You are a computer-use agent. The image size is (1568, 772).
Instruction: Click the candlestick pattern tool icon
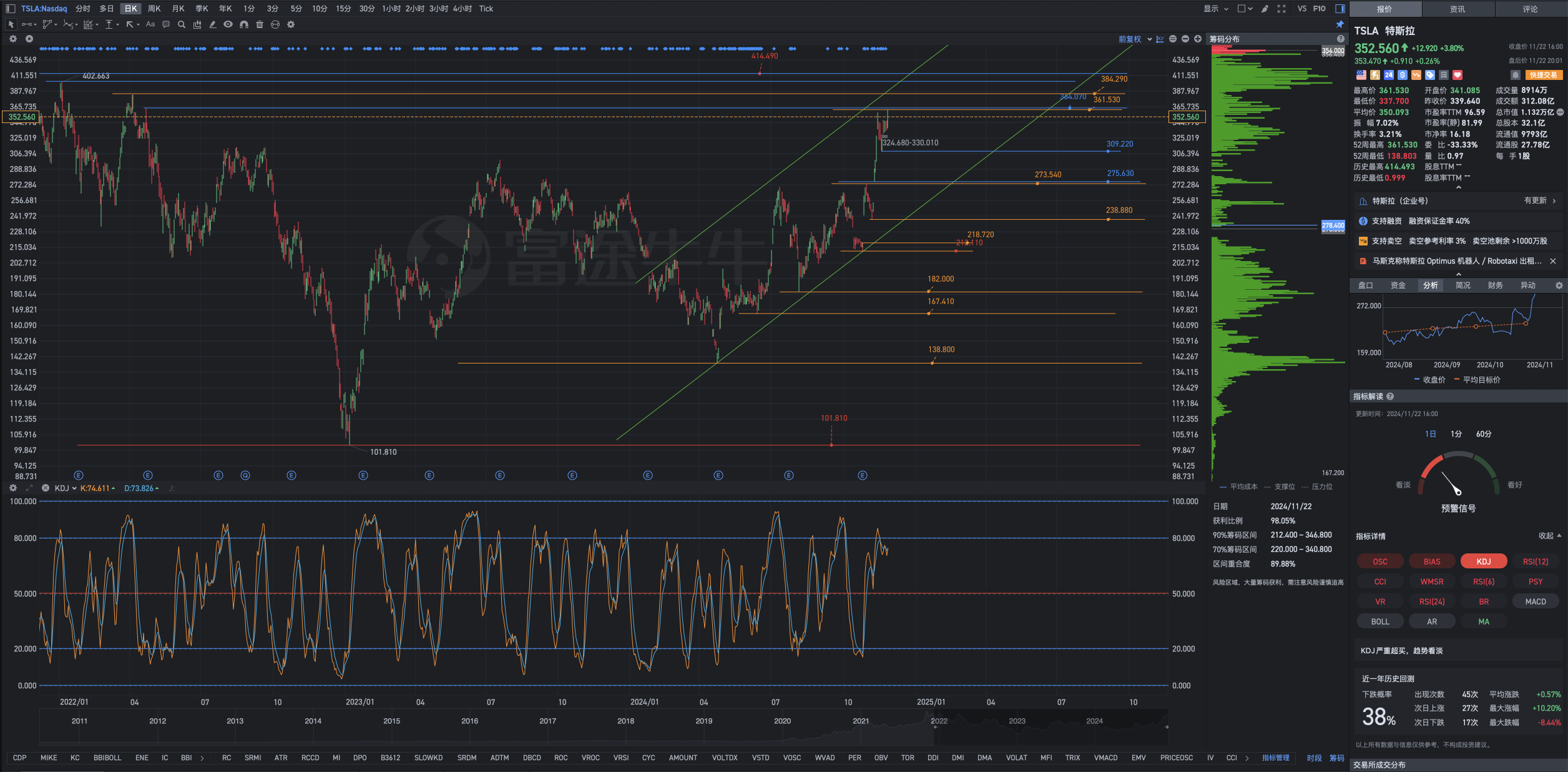(x=197, y=24)
